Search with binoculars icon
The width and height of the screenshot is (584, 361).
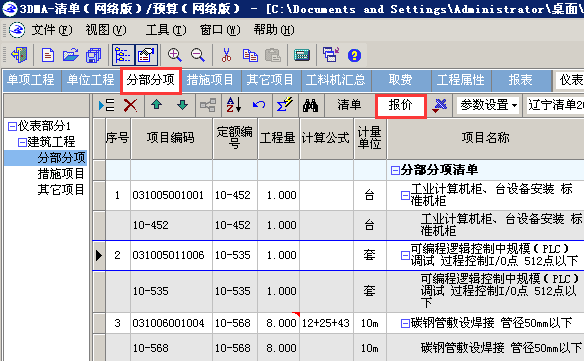310,105
